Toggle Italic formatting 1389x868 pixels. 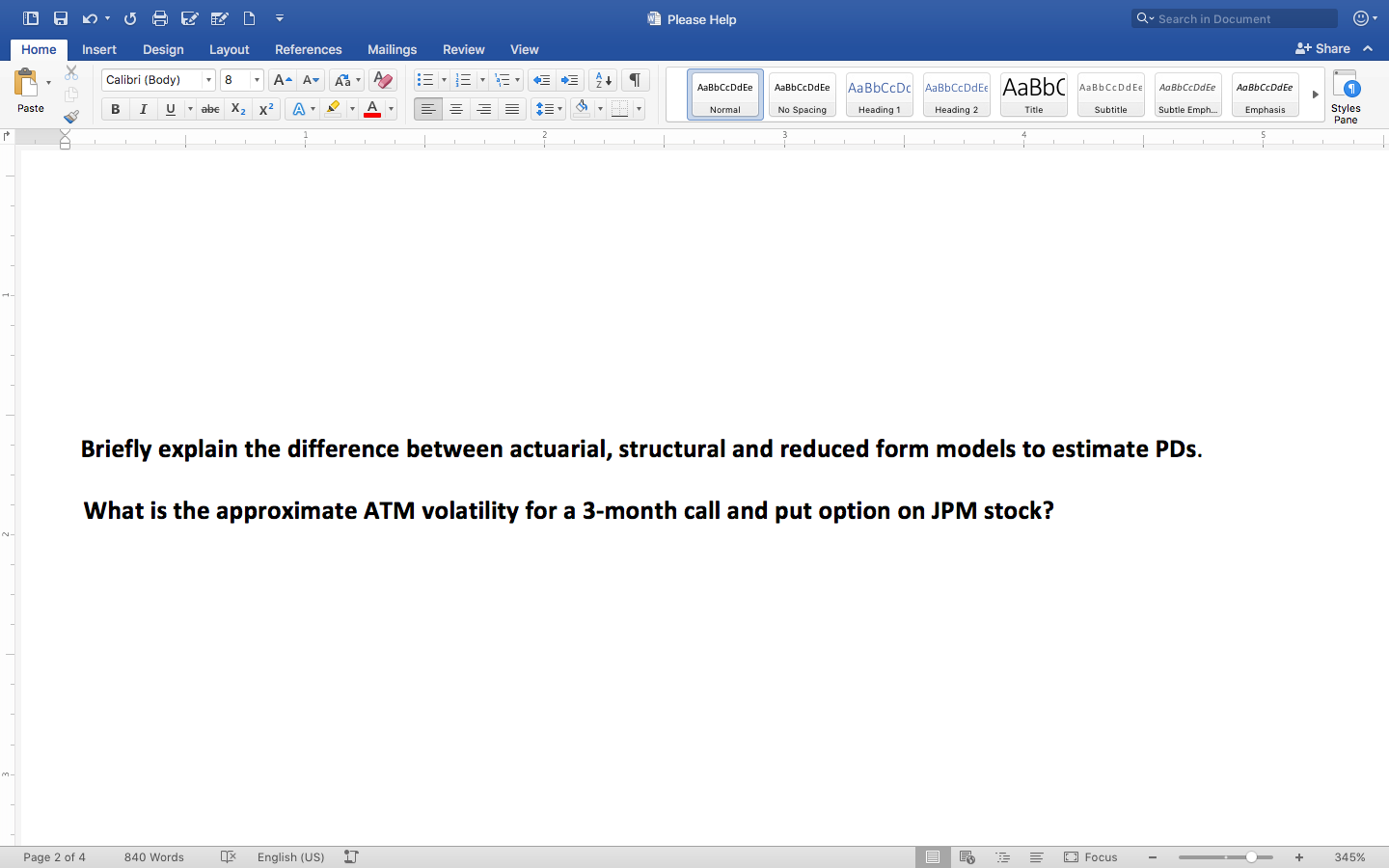(x=143, y=109)
